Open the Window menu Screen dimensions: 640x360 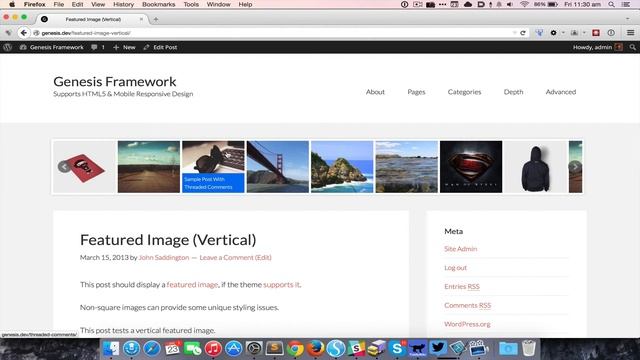[218, 4]
